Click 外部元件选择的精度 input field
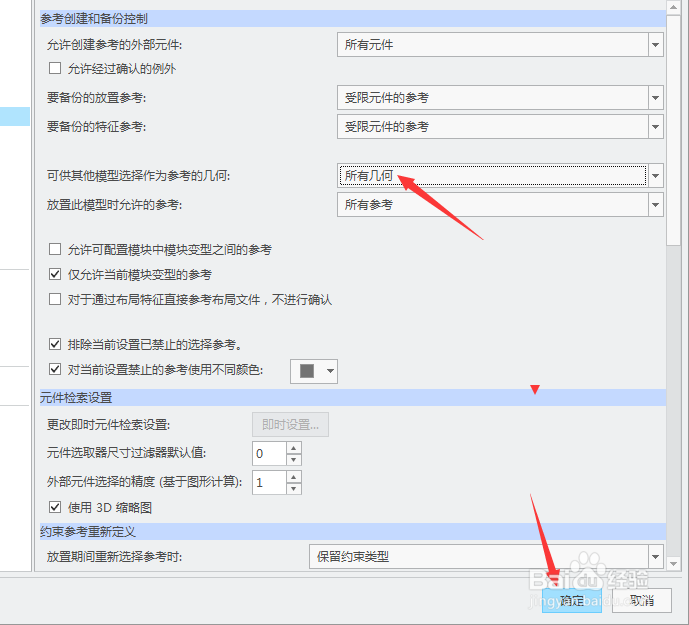This screenshot has width=689, height=625. (x=269, y=483)
